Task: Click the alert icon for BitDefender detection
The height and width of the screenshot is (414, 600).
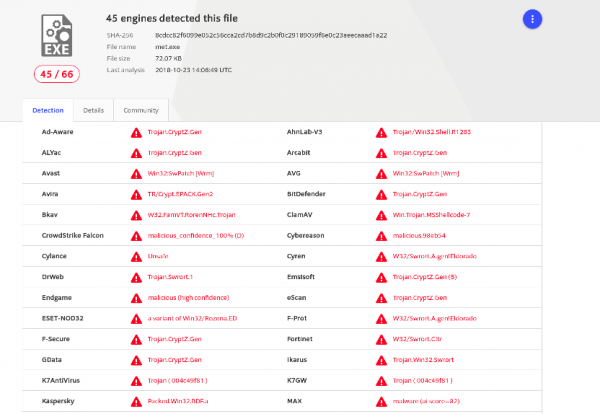Action: (x=381, y=194)
